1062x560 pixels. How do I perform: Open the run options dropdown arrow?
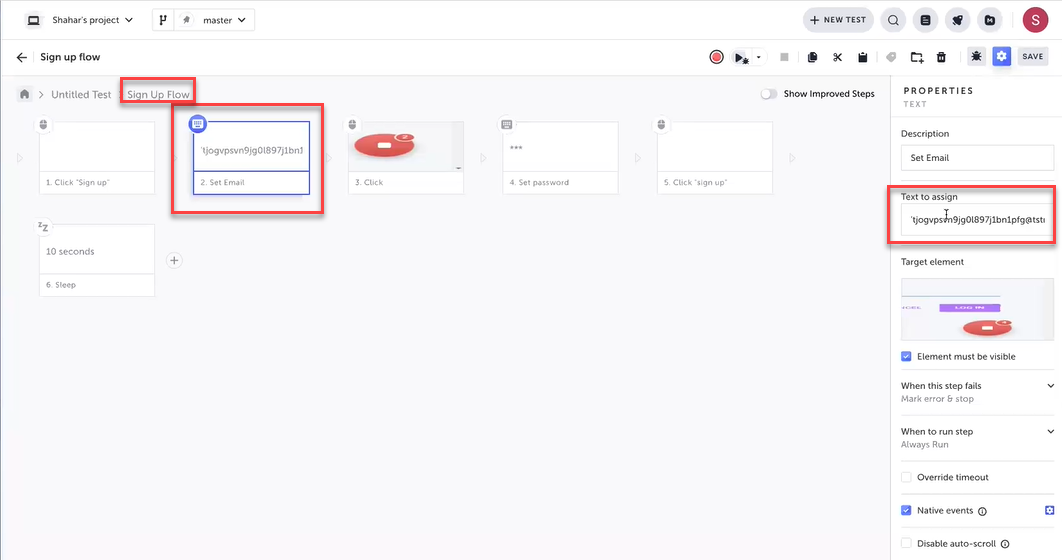[x=759, y=58]
